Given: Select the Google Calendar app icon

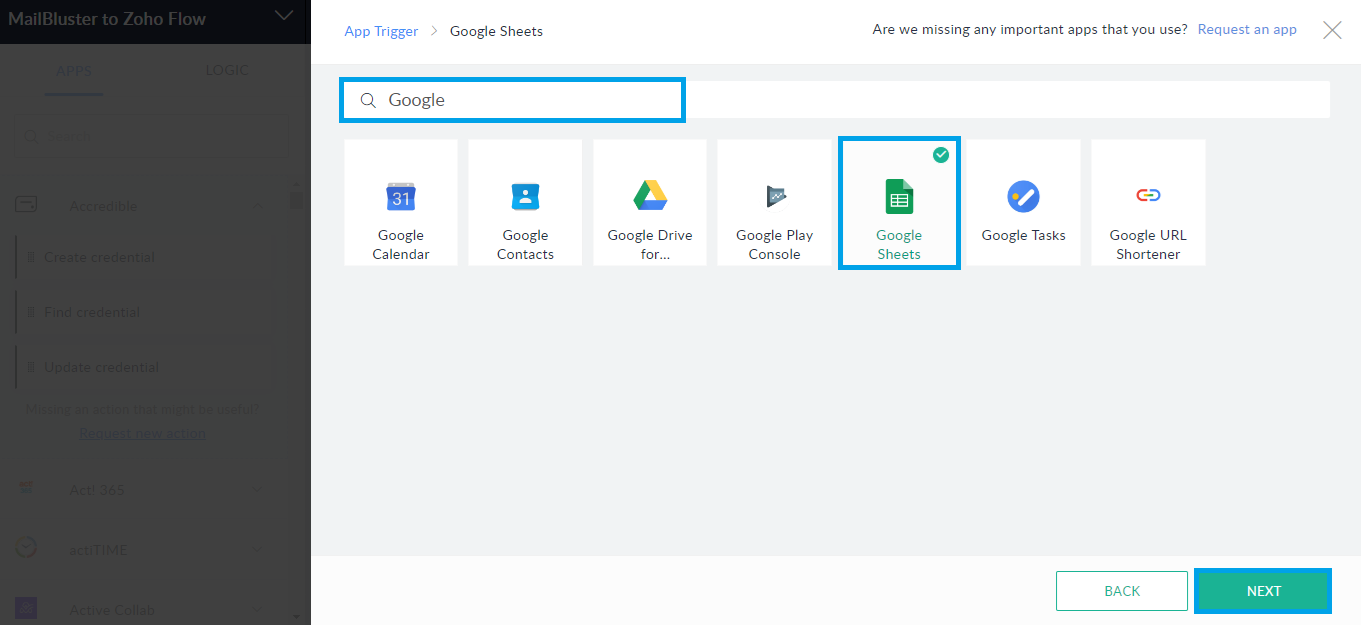Looking at the screenshot, I should 400,202.
